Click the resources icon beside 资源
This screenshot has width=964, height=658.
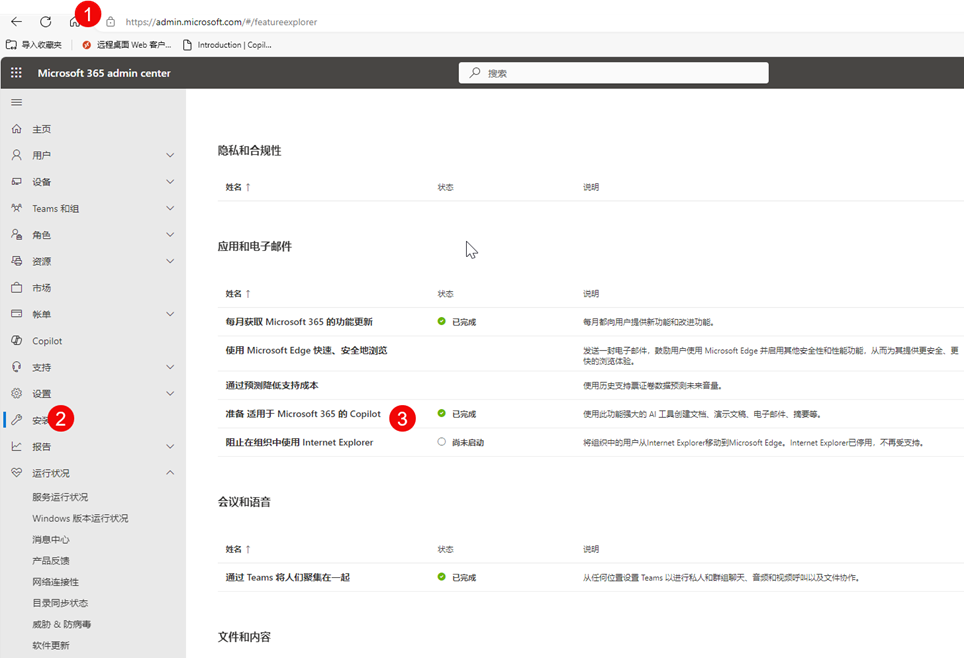point(17,261)
